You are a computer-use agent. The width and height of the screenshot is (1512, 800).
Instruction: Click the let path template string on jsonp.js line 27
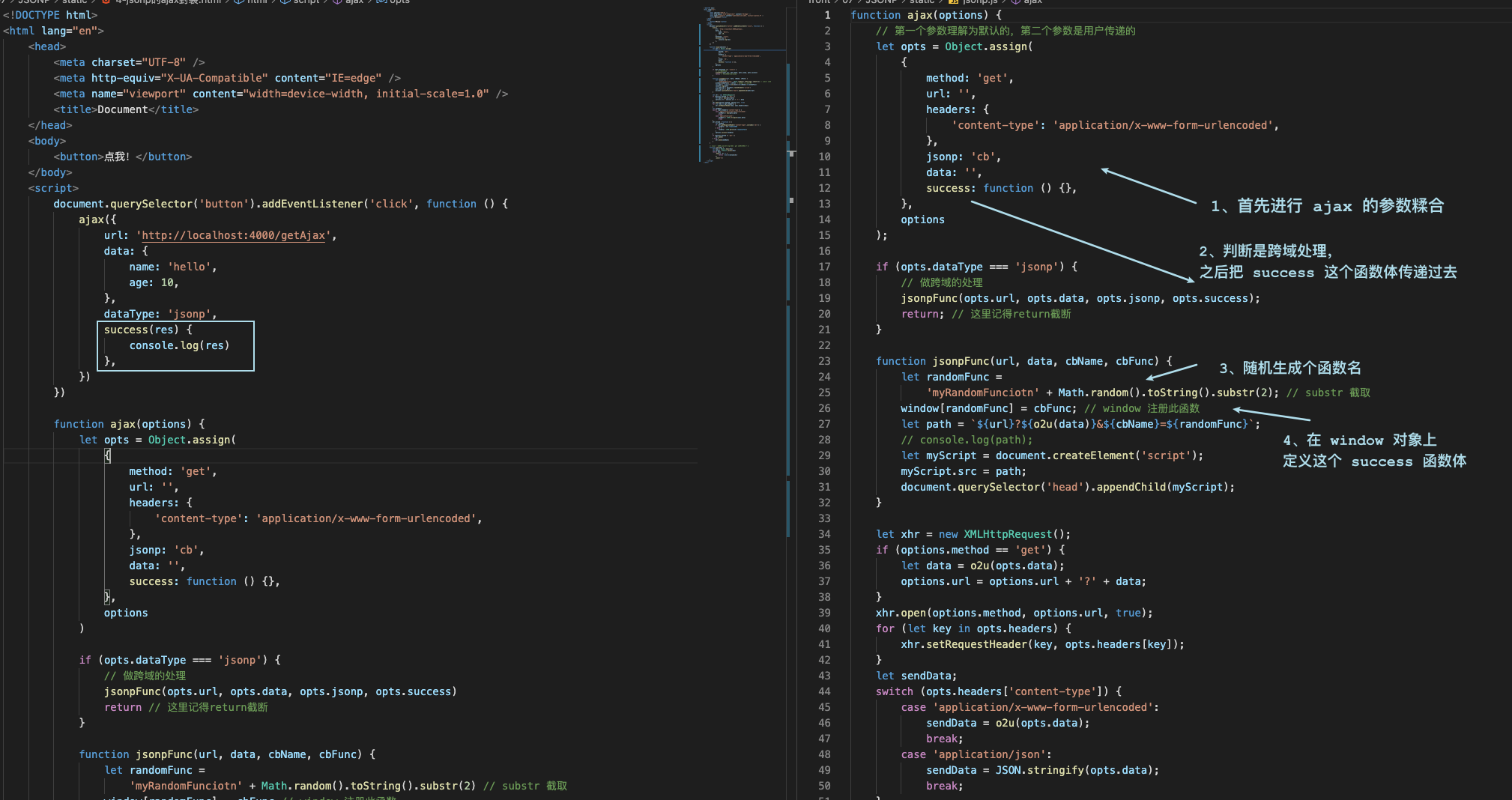pos(1080,424)
